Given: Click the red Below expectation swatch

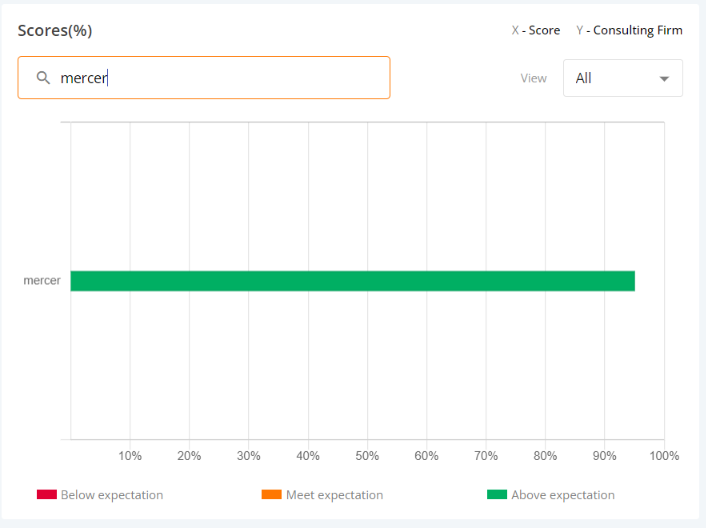Looking at the screenshot, I should [47, 495].
